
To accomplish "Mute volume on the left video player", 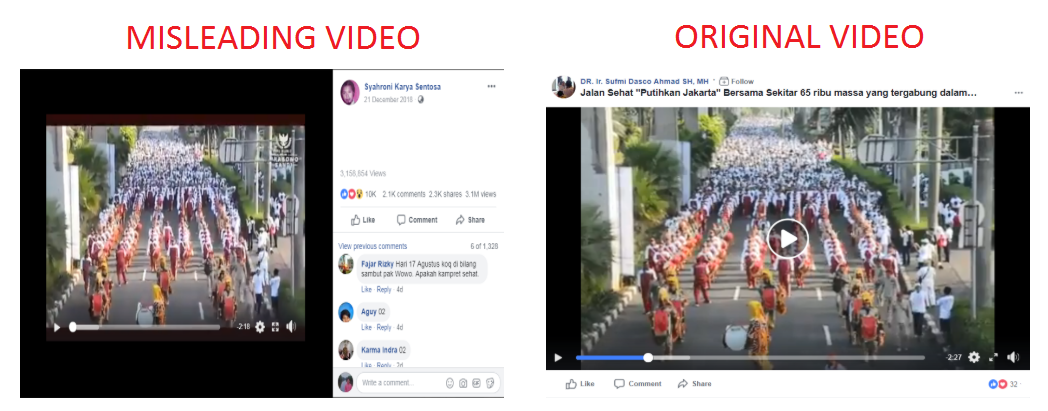I will [291, 327].
